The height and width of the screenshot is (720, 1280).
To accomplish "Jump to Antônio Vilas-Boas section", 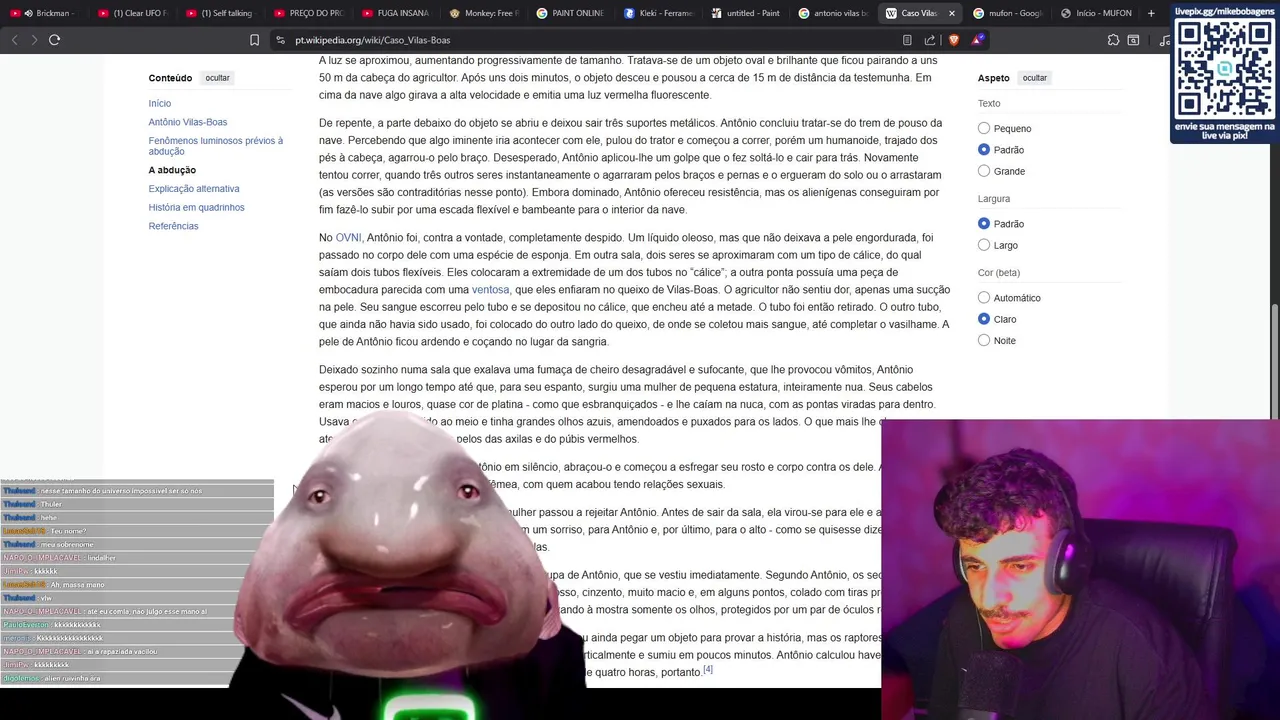I will (x=188, y=122).
